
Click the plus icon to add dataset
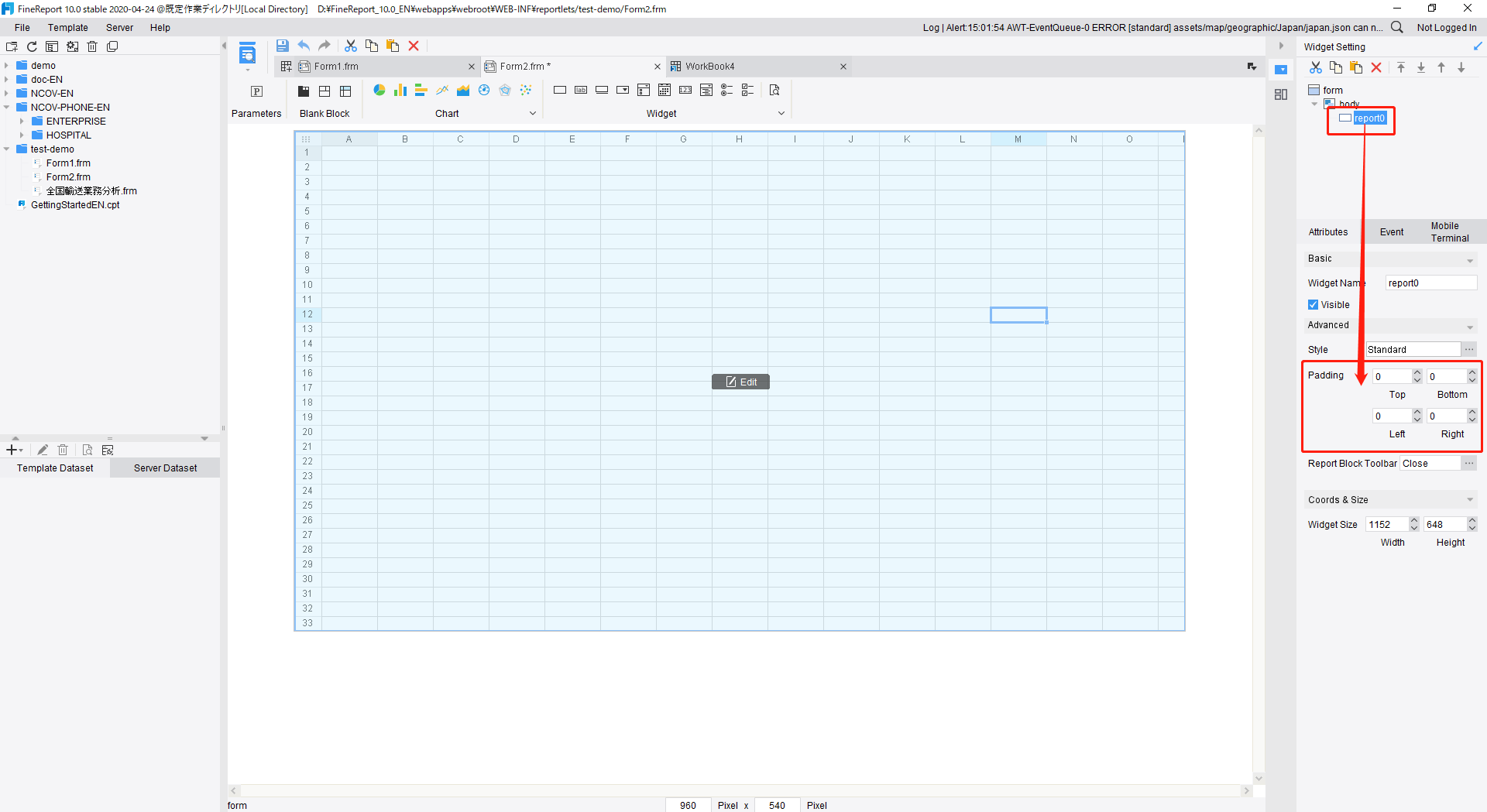click(12, 450)
